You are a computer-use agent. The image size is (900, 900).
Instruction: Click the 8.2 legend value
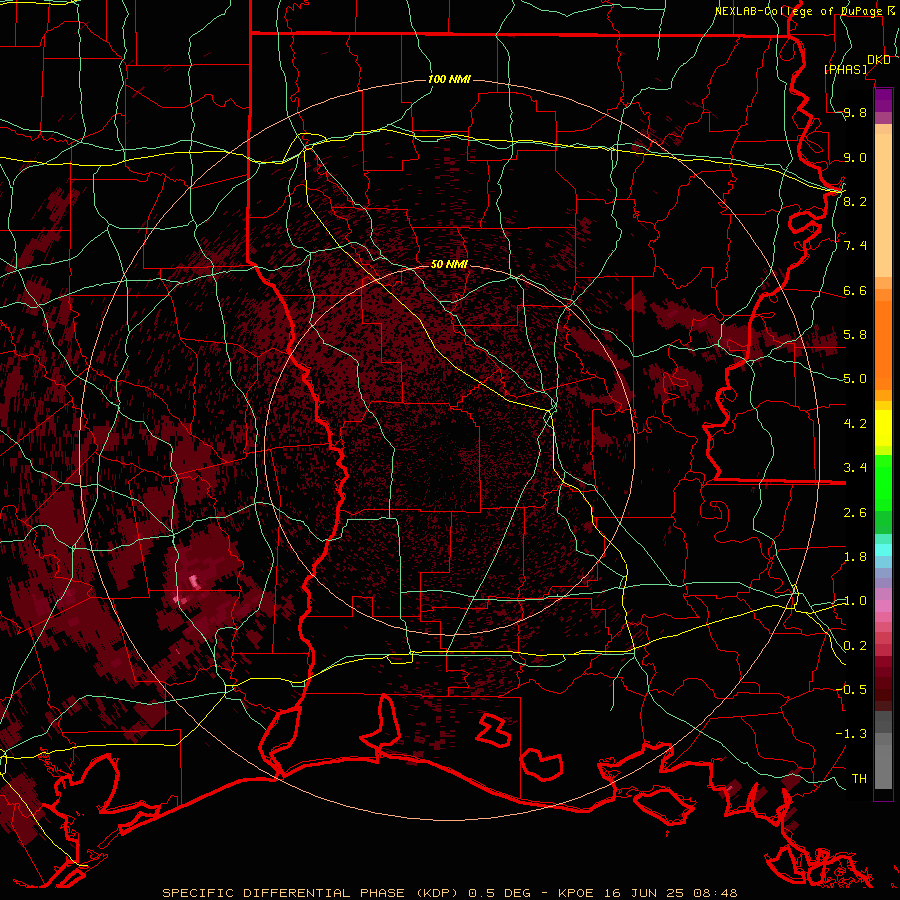855,201
